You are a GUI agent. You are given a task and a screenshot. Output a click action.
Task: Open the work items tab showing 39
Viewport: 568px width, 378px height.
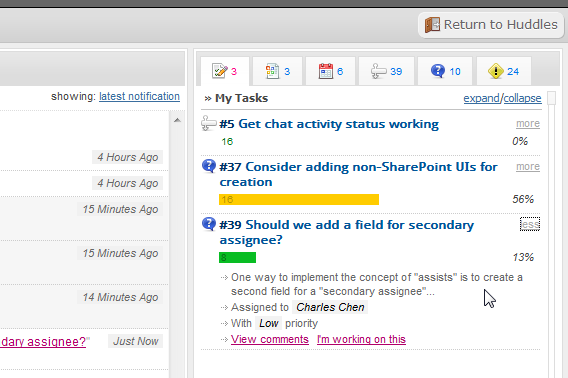pos(387,71)
